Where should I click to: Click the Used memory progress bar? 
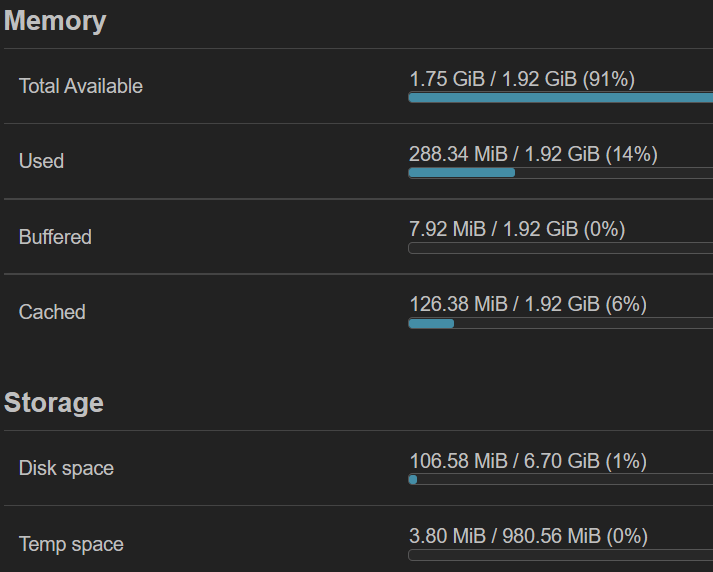pos(560,172)
